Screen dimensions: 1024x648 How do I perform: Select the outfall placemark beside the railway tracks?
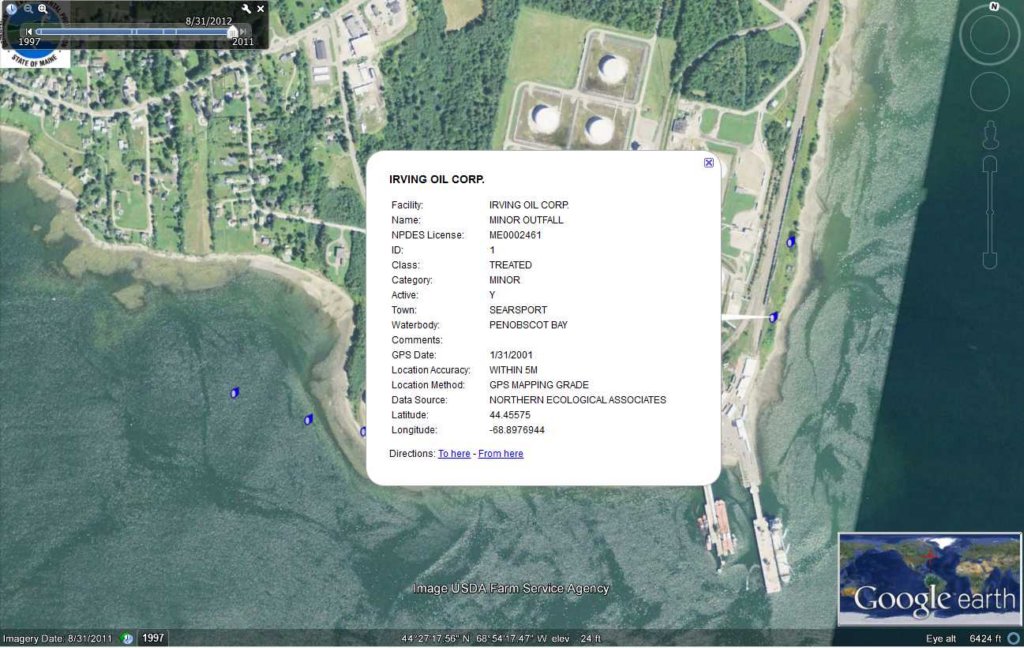[x=791, y=242]
